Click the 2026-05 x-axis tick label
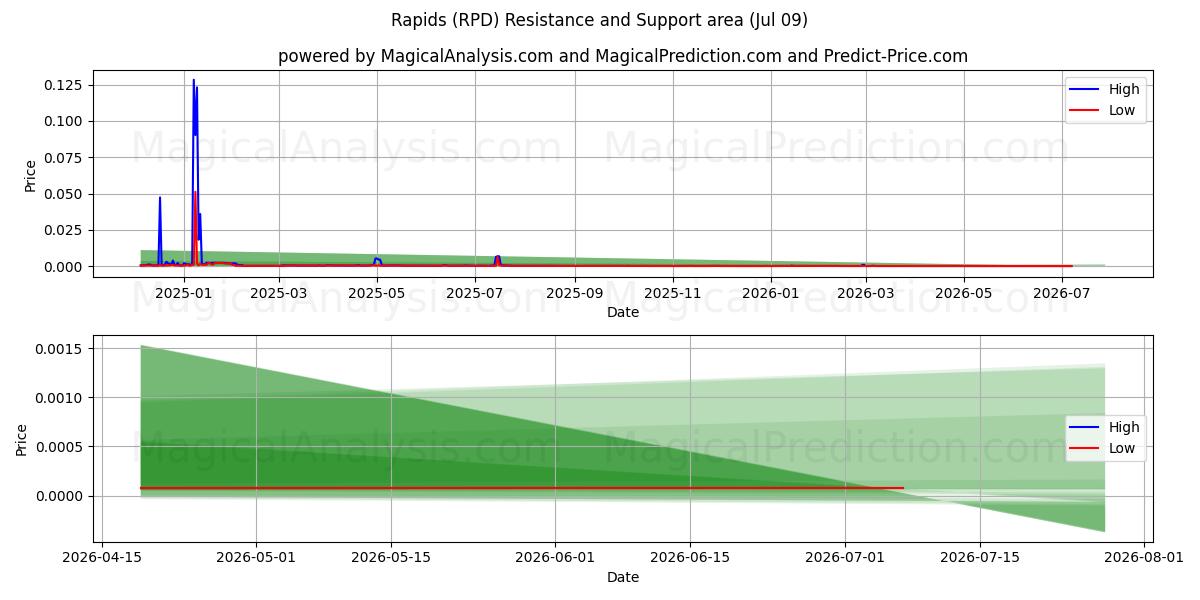The image size is (1200, 600). click(964, 293)
